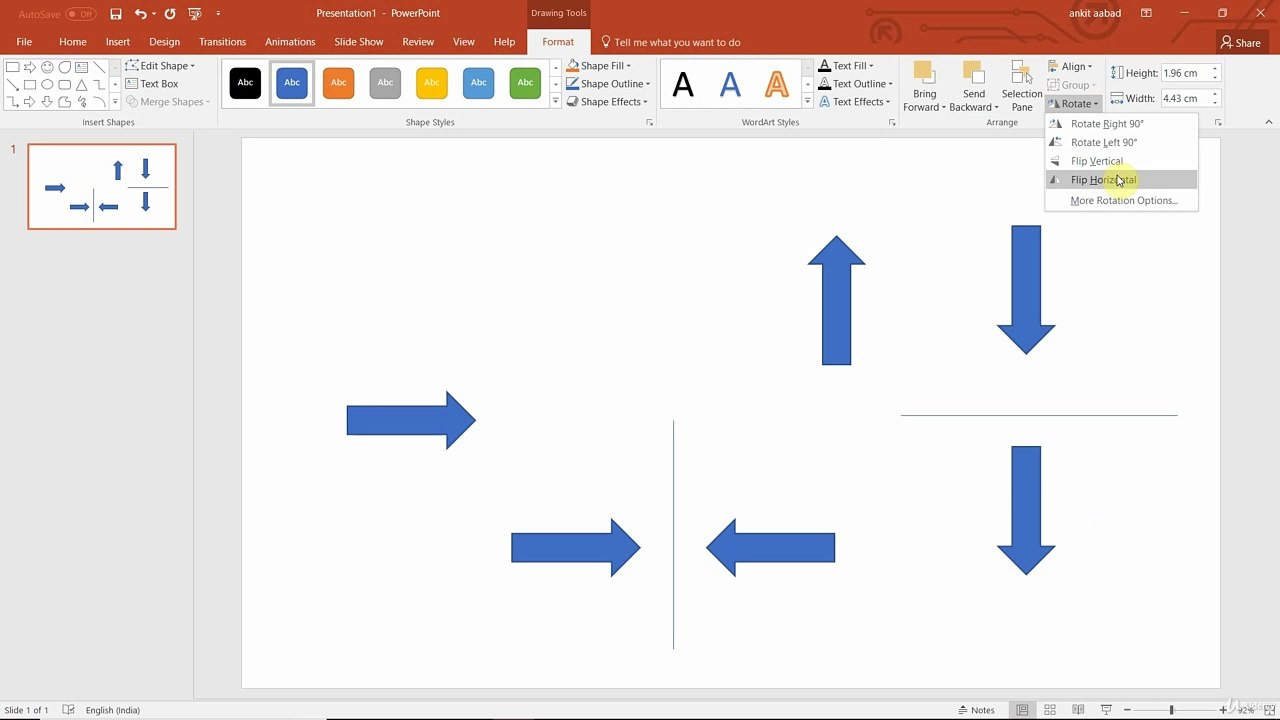This screenshot has width=1280, height=720.
Task: Apply the gray Abc shape style
Action: point(385,83)
